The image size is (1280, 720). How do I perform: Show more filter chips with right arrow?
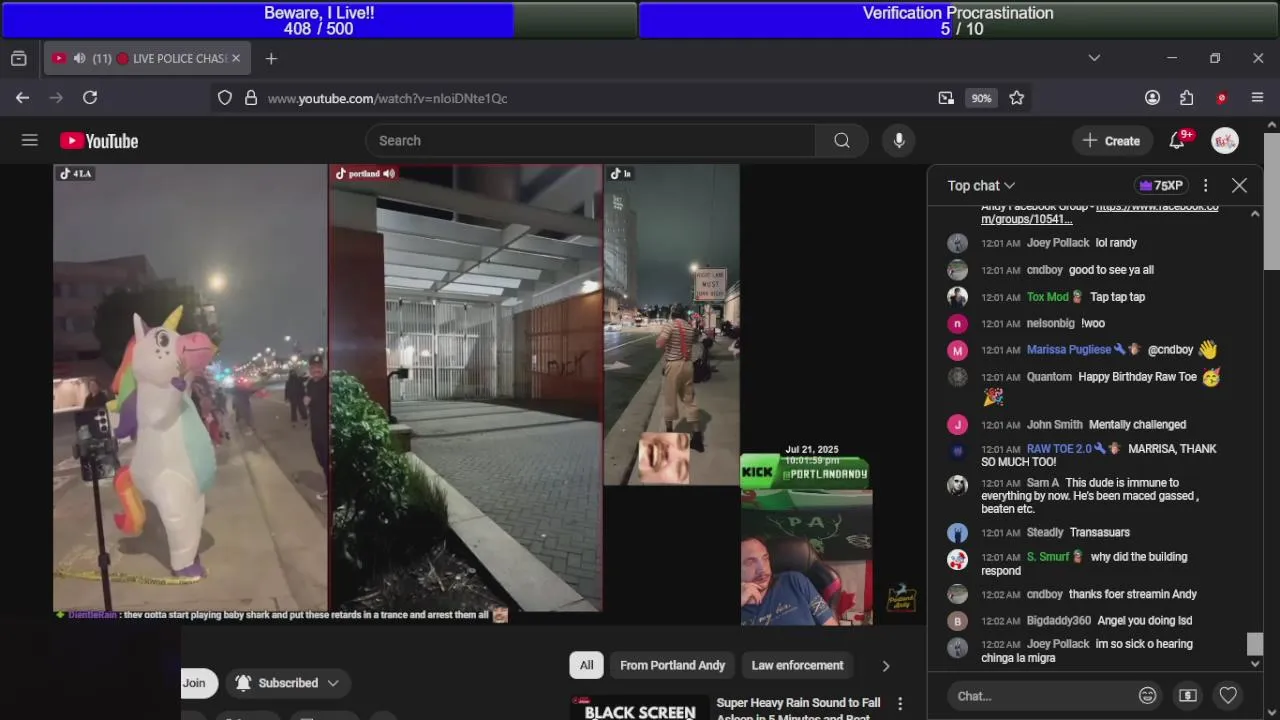[x=885, y=665]
